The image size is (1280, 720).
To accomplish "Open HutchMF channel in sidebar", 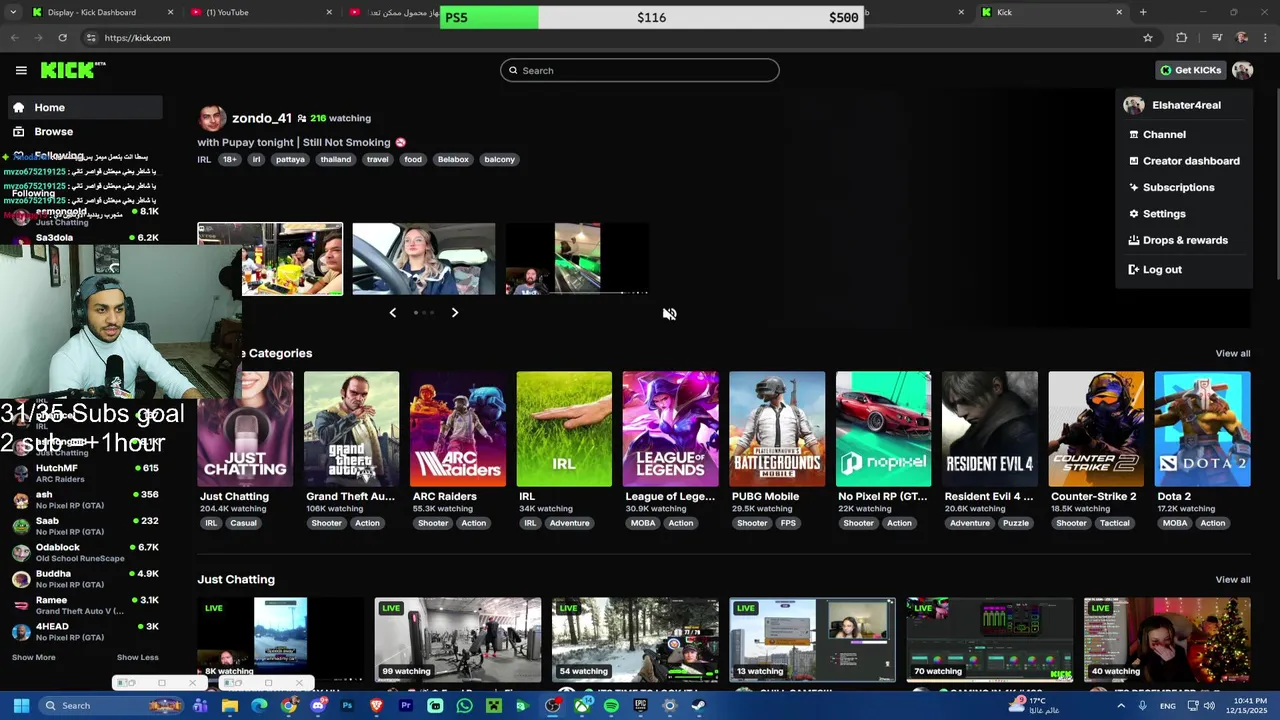I will pos(85,473).
